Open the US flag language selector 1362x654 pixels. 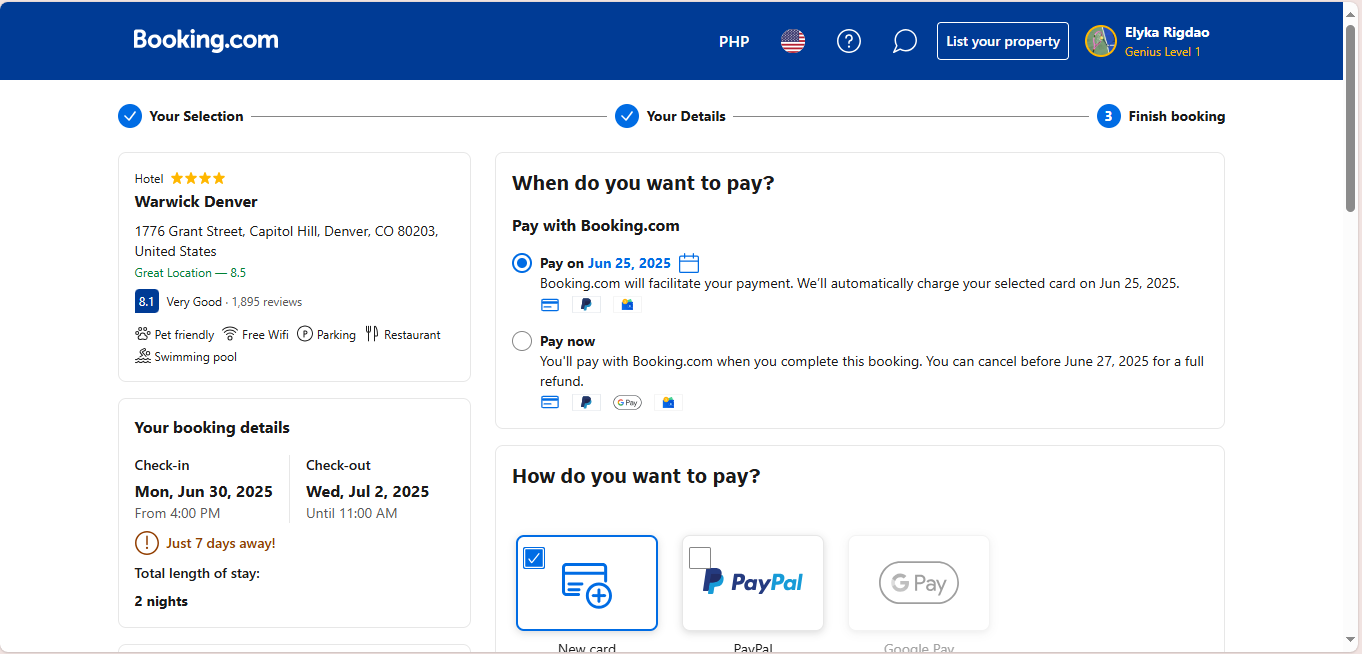(x=793, y=41)
